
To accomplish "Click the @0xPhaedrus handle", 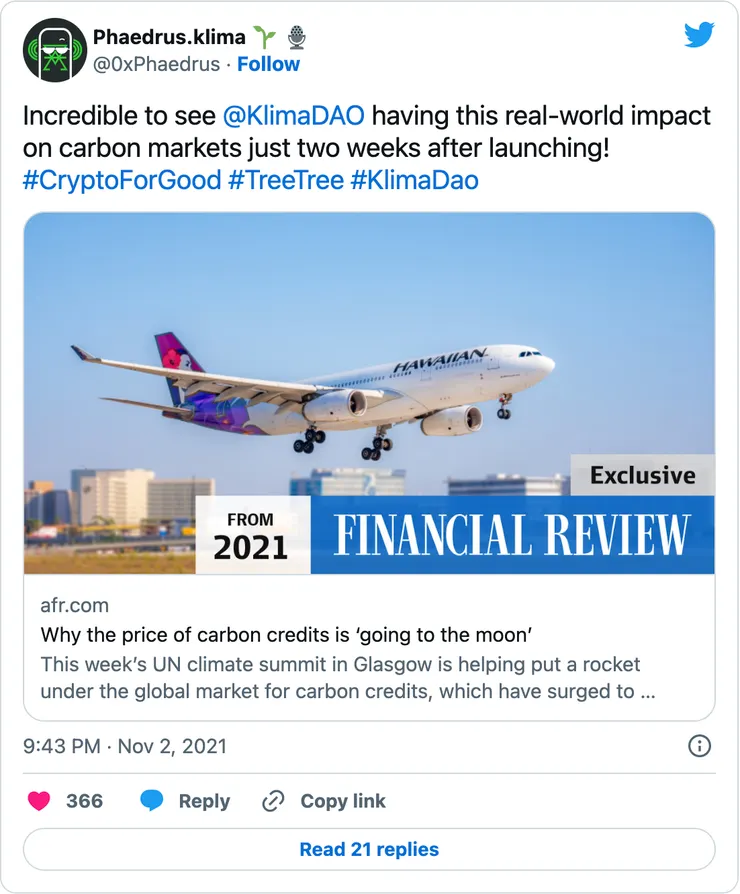I will [155, 64].
